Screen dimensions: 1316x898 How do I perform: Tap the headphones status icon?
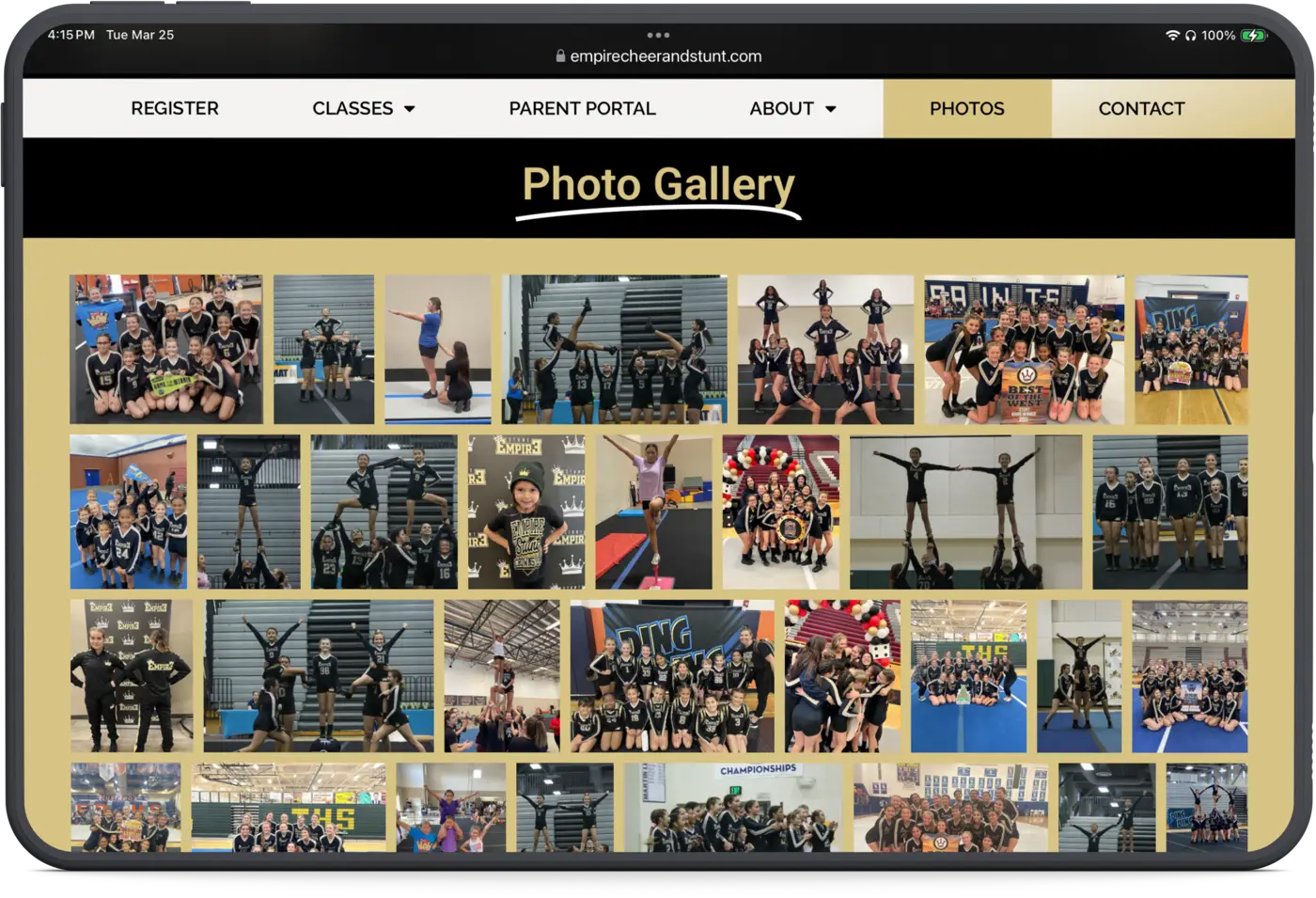1190,35
